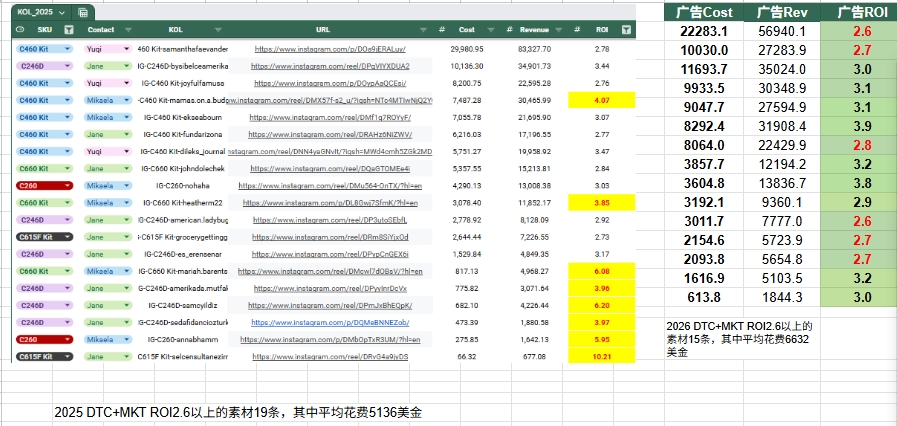Click the number type icon before Revenue
This screenshot has height=426, width=897.
tap(509, 30)
